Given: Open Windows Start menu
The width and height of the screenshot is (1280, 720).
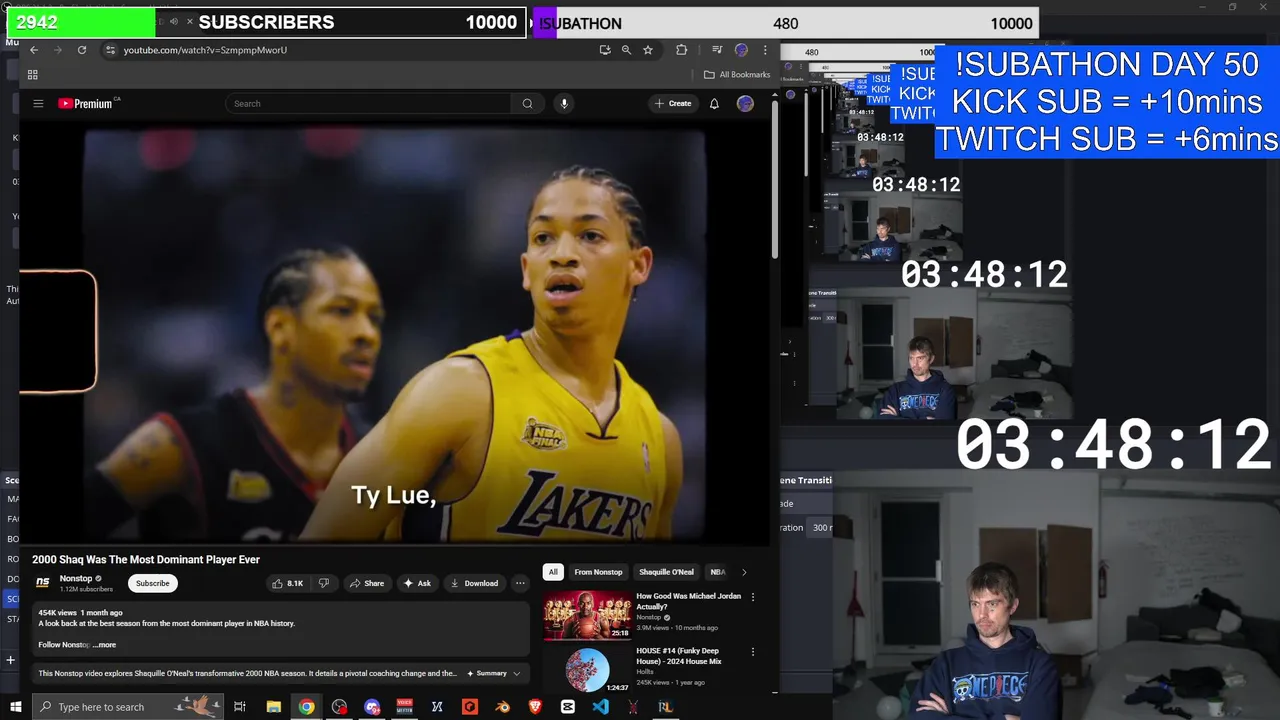Looking at the screenshot, I should (16, 707).
